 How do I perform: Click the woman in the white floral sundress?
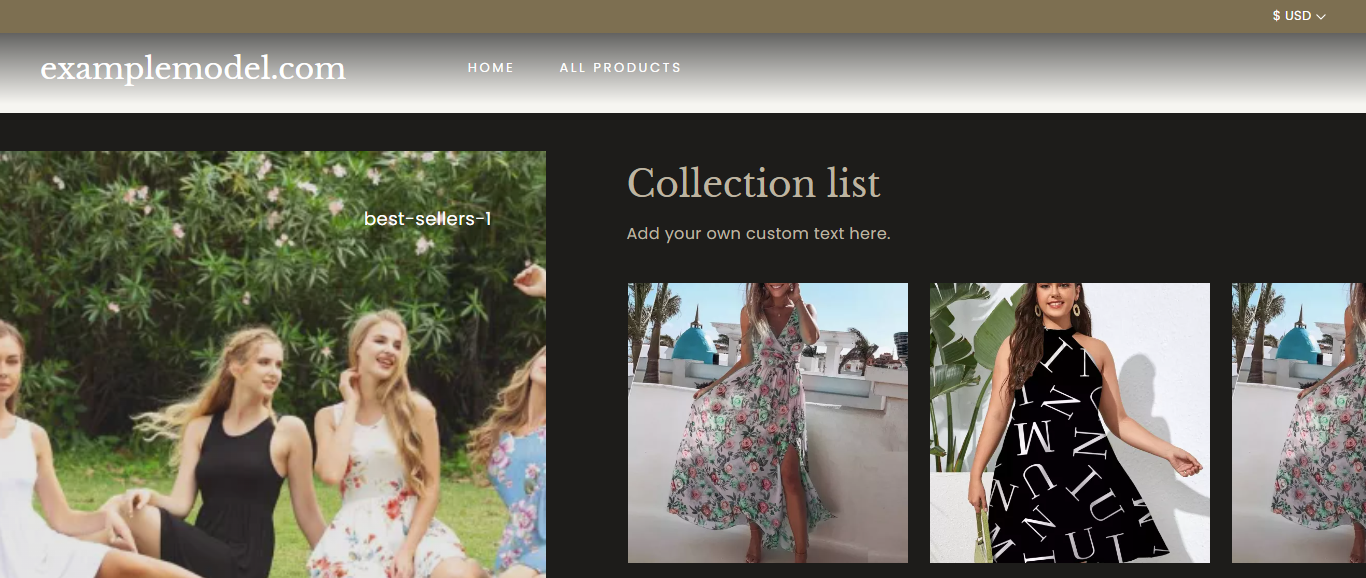[375, 470]
